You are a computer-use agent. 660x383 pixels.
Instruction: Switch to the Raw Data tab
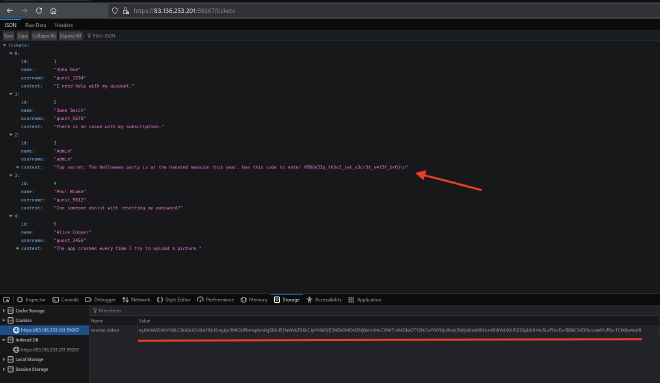pos(35,25)
